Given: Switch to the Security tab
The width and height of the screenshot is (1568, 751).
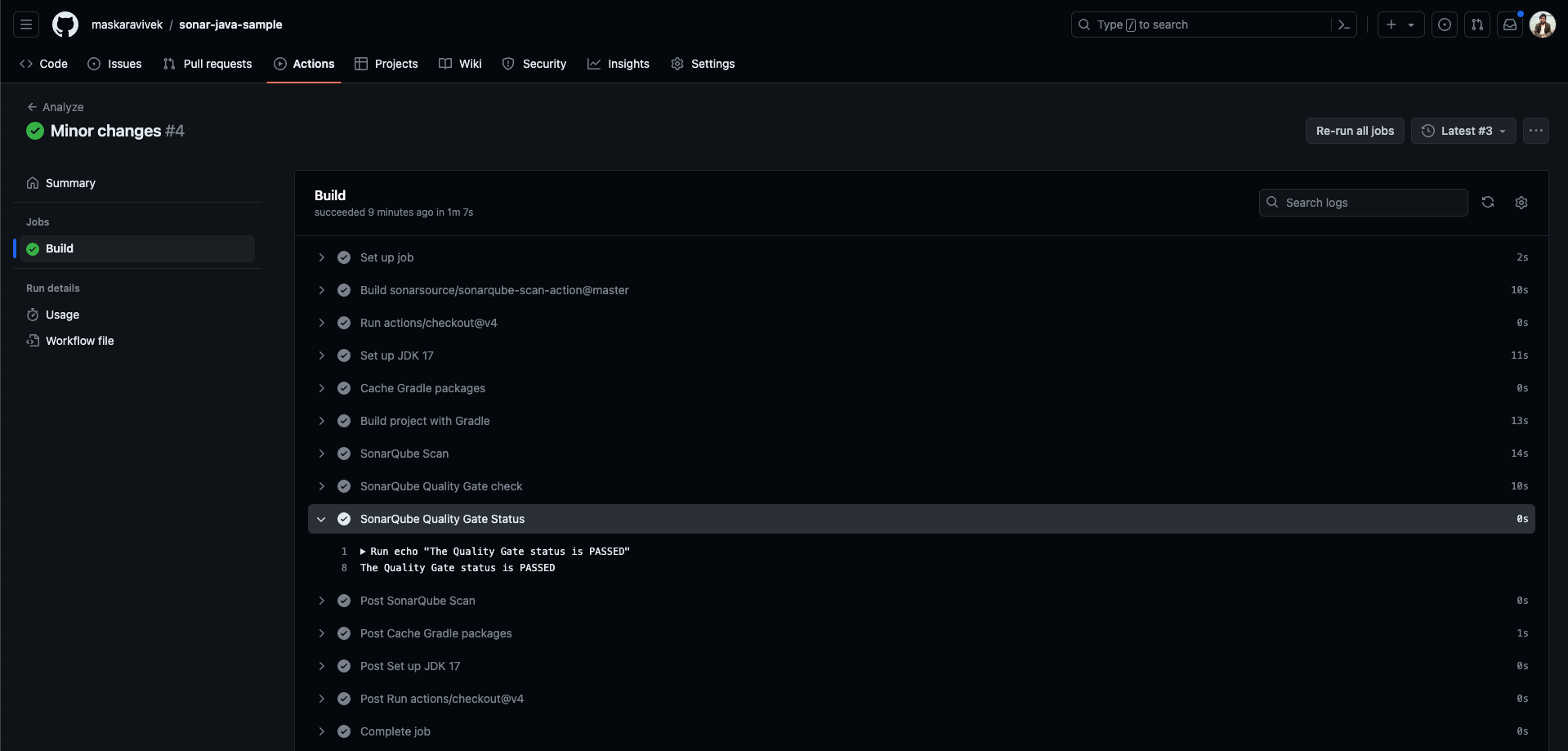Looking at the screenshot, I should [534, 63].
